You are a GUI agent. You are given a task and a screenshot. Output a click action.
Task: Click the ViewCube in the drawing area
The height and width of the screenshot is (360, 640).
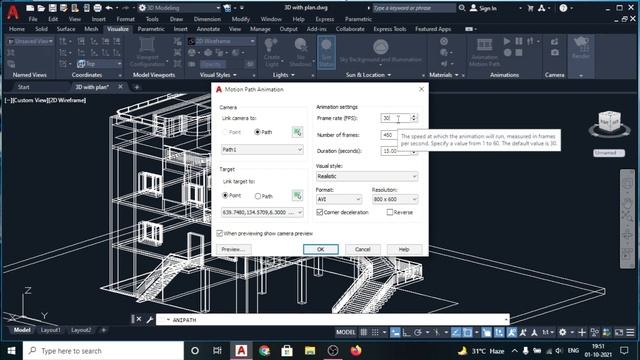pos(609,122)
